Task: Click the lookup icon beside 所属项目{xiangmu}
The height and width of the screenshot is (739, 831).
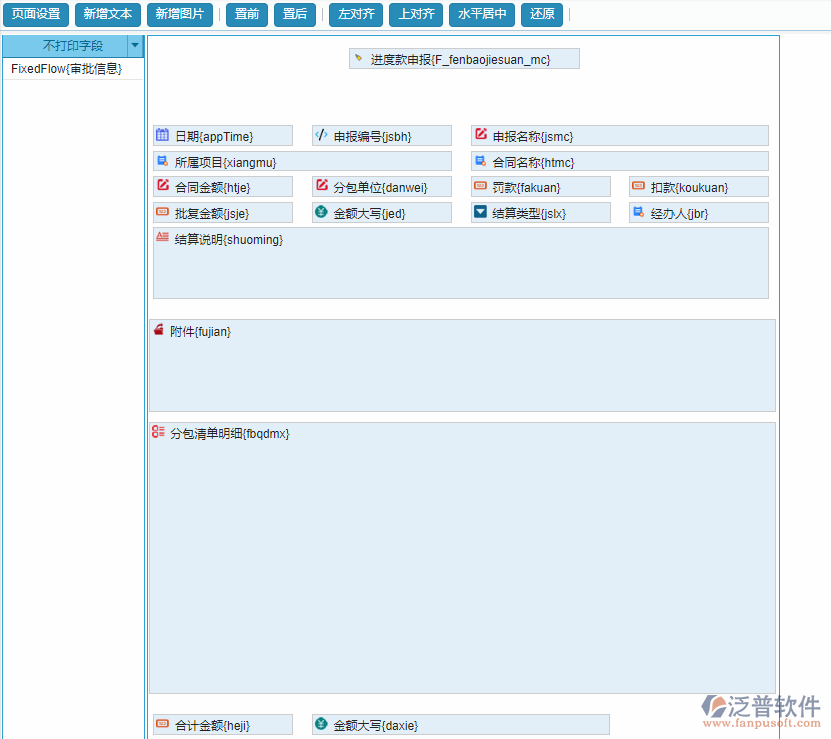Action: (162, 161)
